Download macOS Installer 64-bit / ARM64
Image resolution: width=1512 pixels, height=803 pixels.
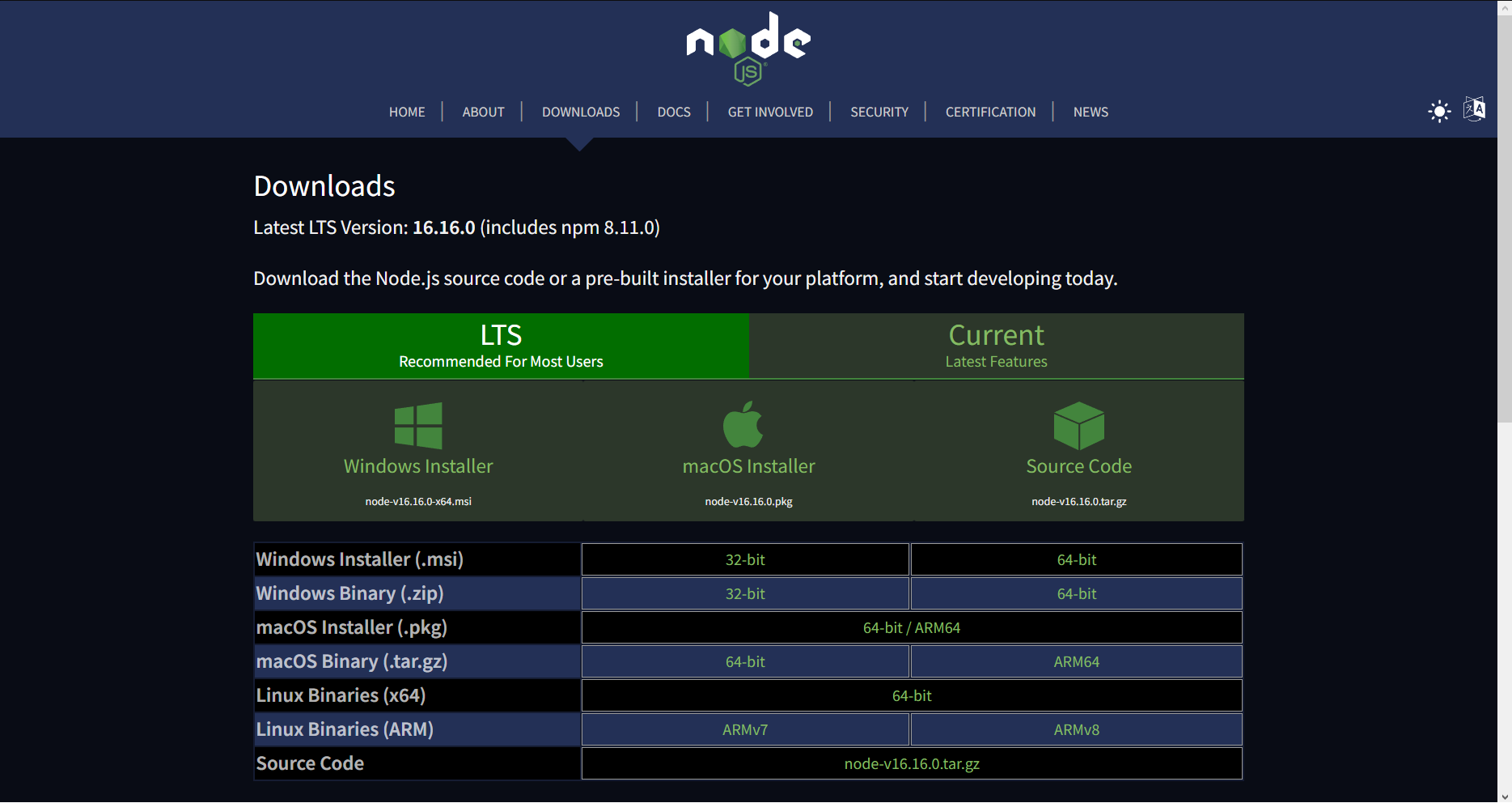pyautogui.click(x=912, y=627)
